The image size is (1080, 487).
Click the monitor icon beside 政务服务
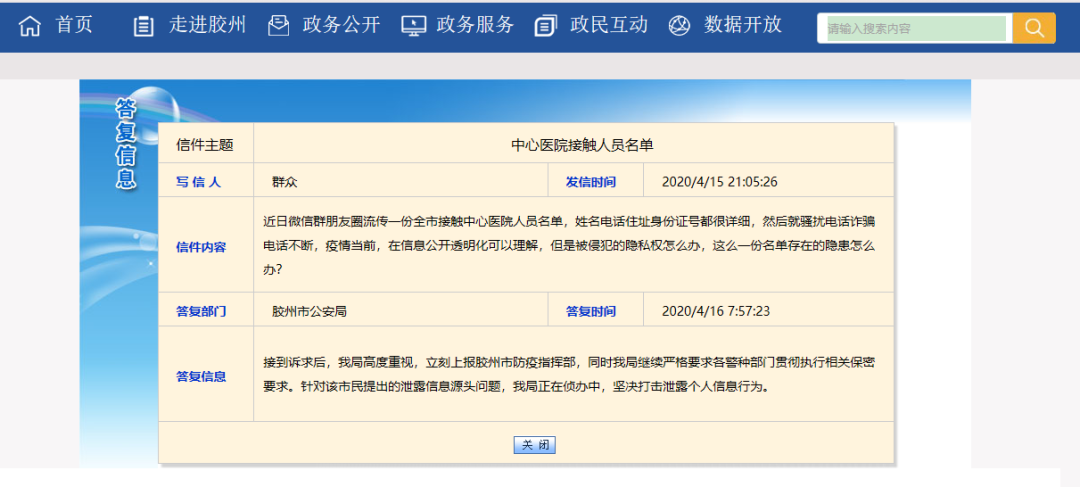click(414, 27)
